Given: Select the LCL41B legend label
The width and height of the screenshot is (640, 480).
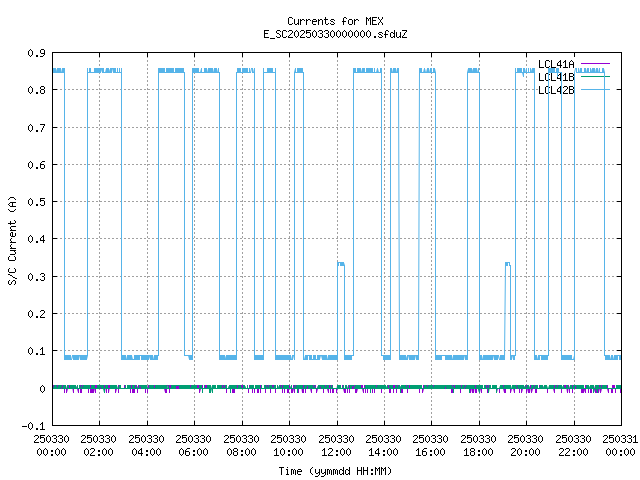Looking at the screenshot, I should tap(556, 77).
